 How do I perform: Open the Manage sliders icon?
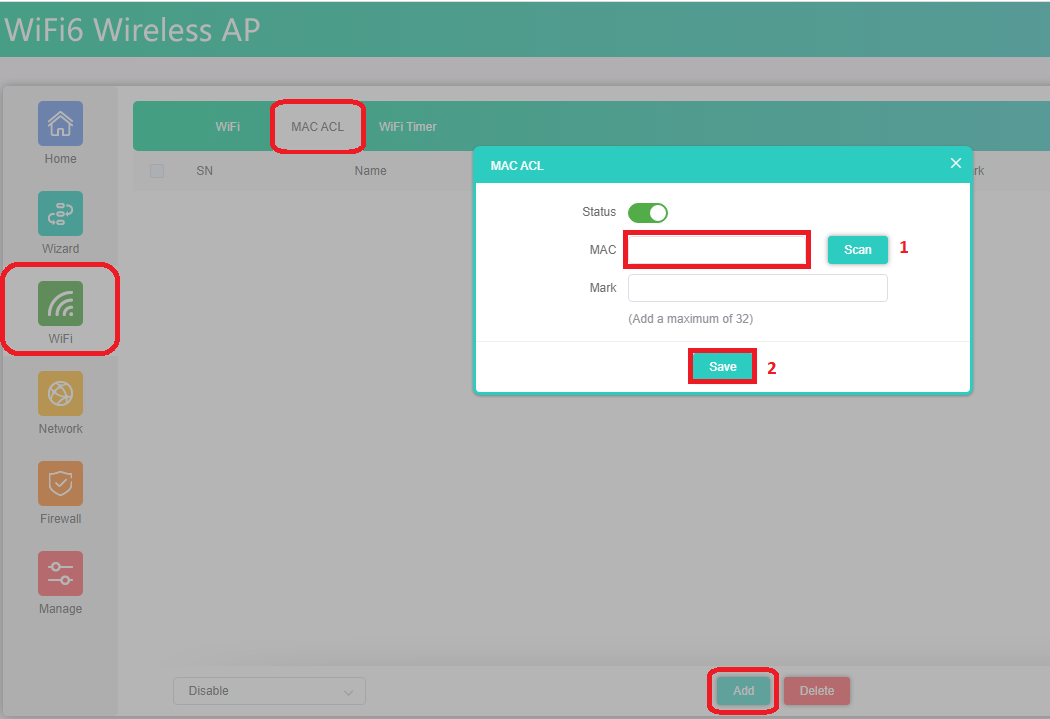60,574
